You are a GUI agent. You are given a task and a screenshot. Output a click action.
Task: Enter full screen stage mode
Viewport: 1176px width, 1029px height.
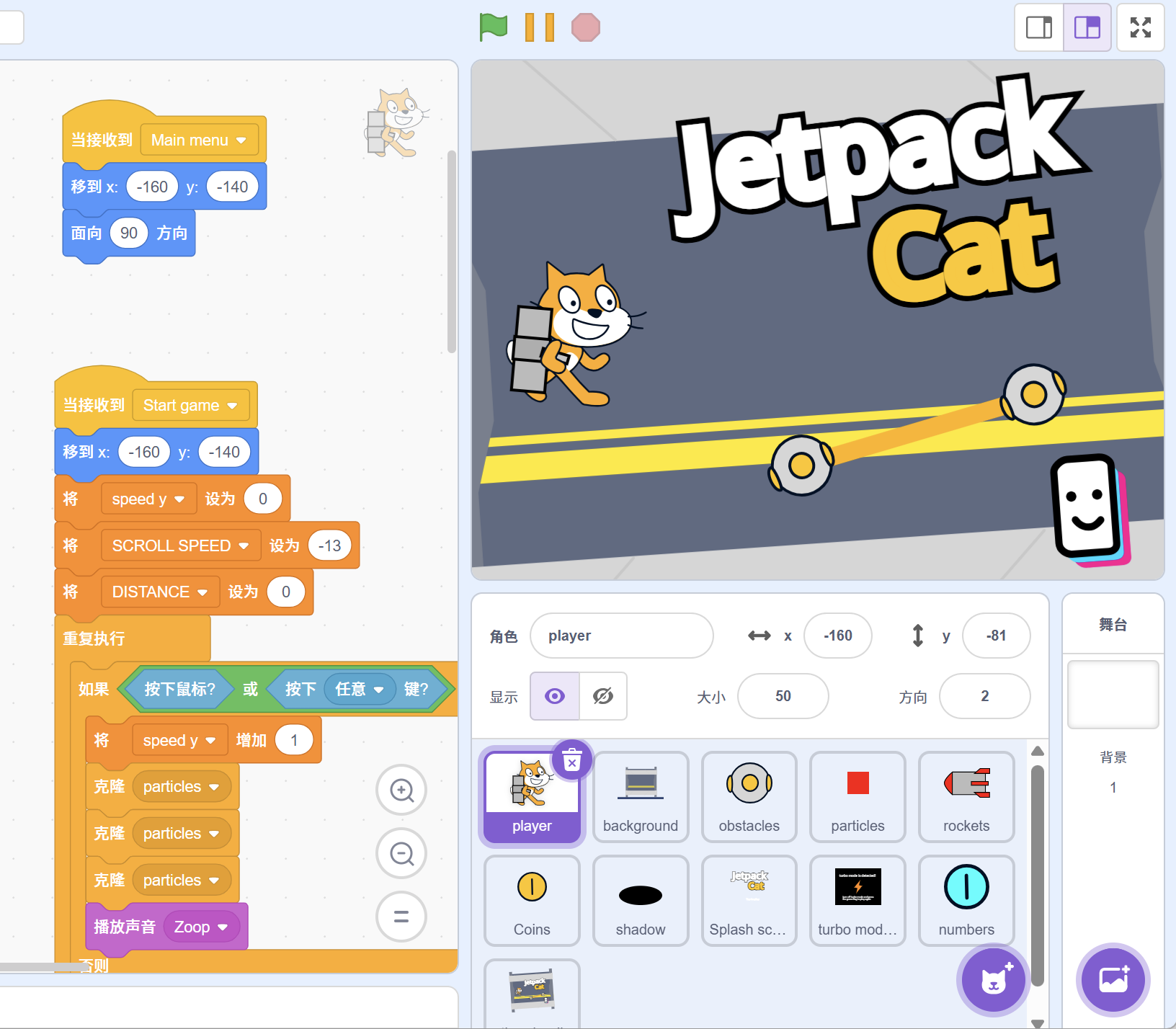[x=1140, y=27]
